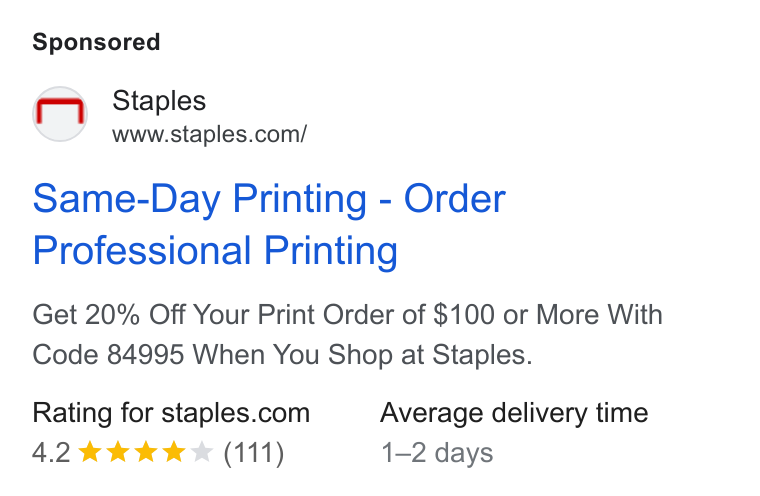Click the Get 20% Off description line
This screenshot has height=496, width=760.
point(348,315)
